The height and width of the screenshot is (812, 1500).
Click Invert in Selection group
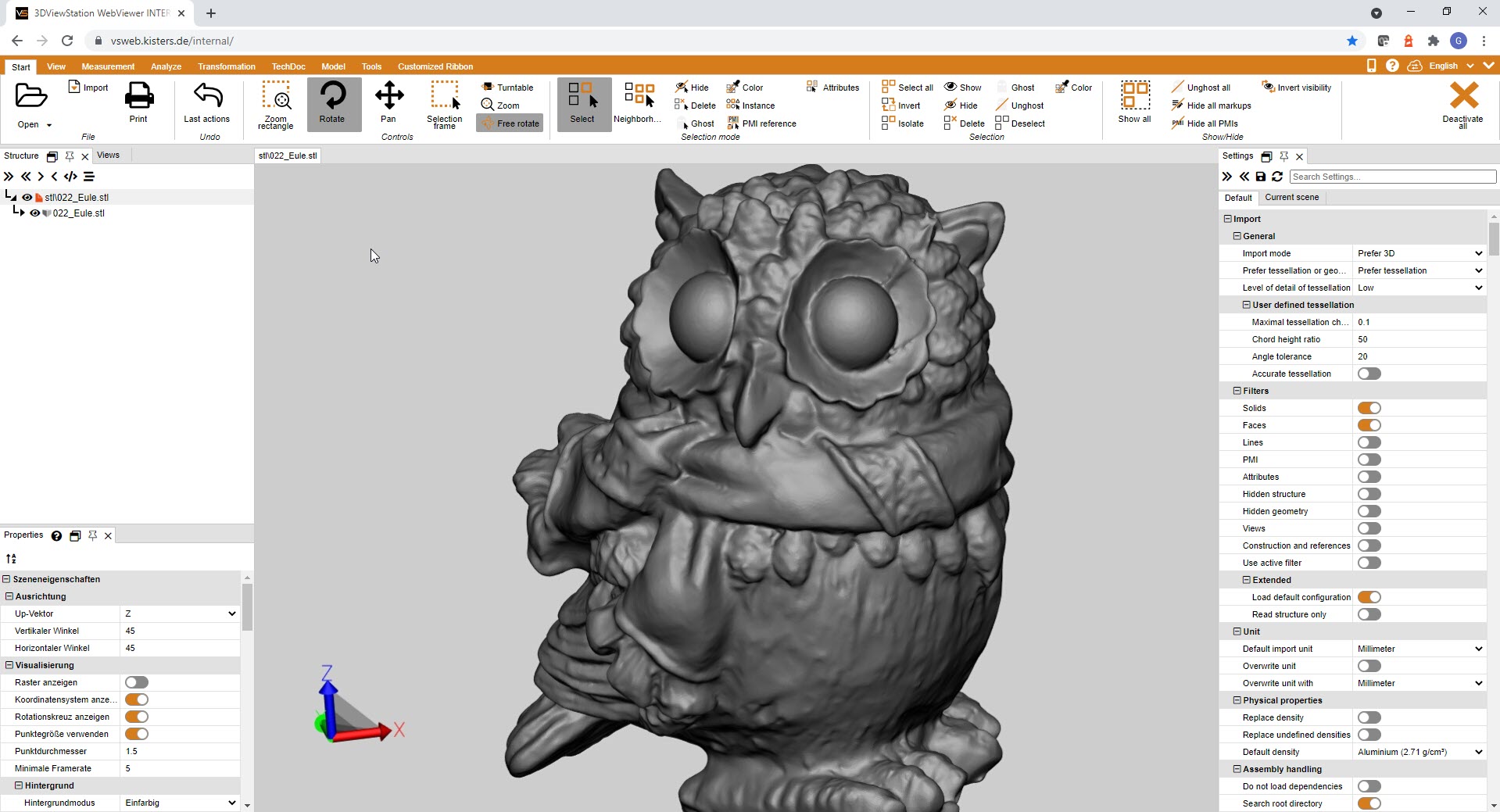[901, 106]
